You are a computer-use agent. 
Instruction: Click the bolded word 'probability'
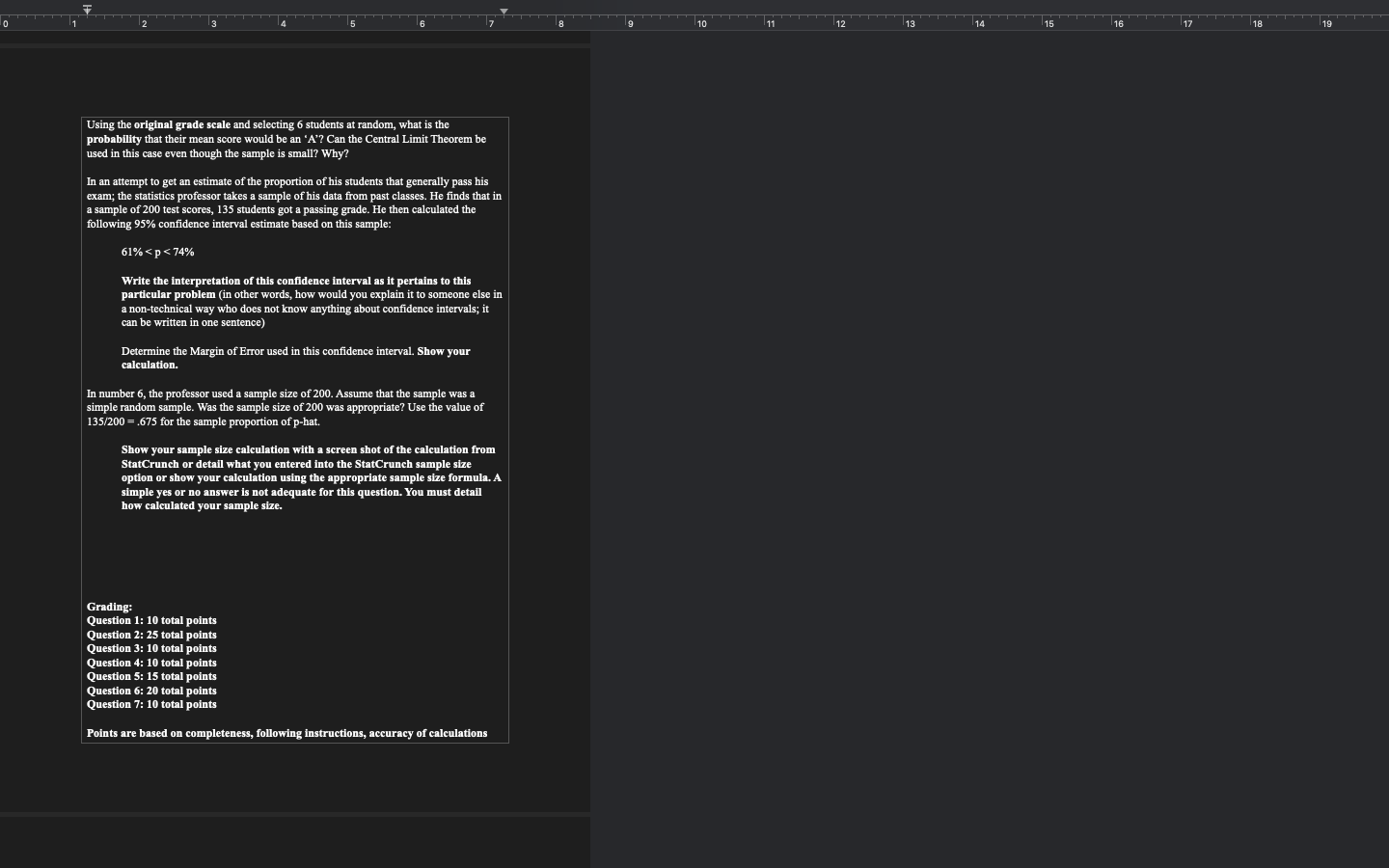point(114,139)
